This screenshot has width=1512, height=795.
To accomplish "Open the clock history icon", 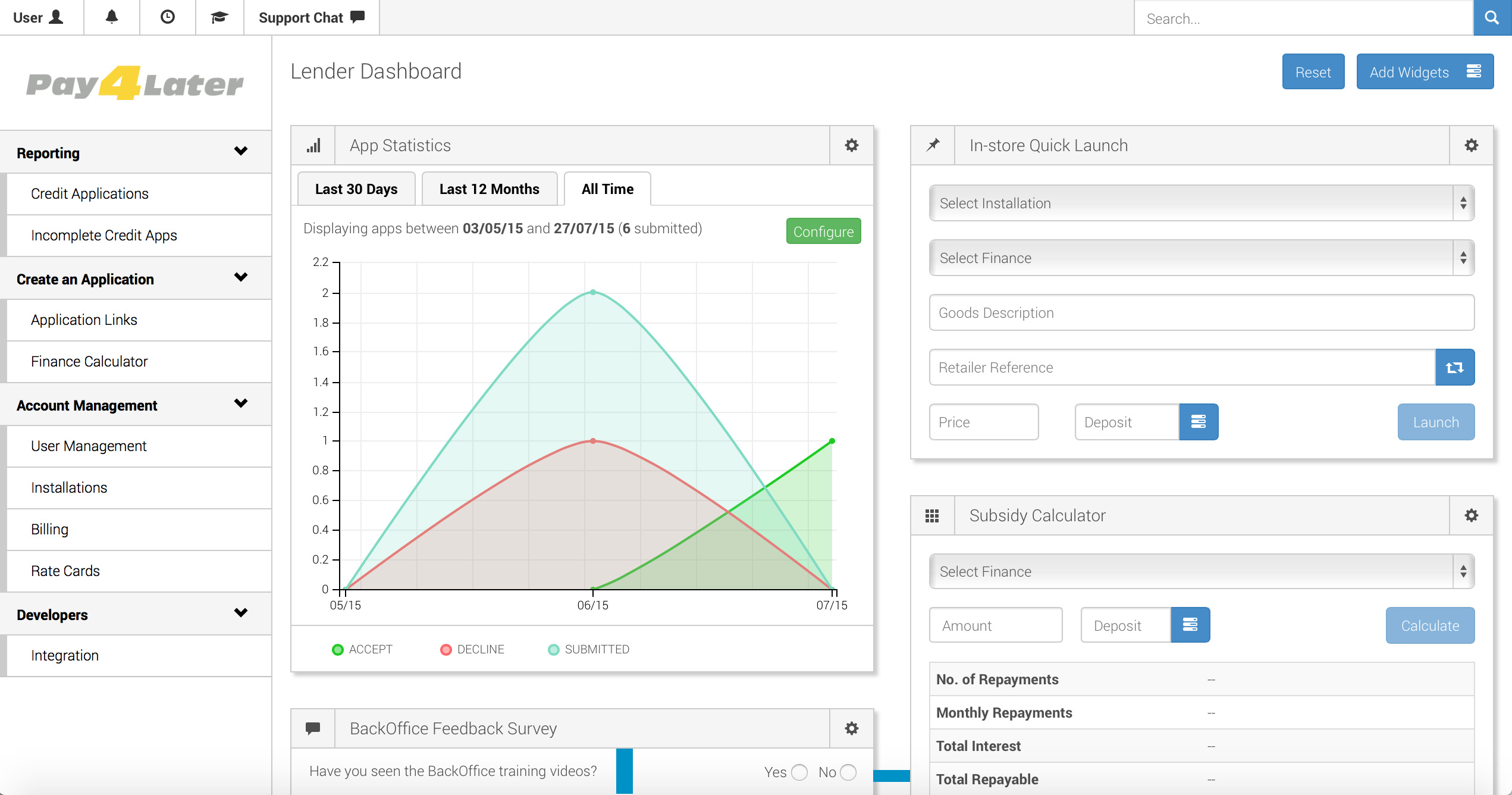I will click(168, 17).
